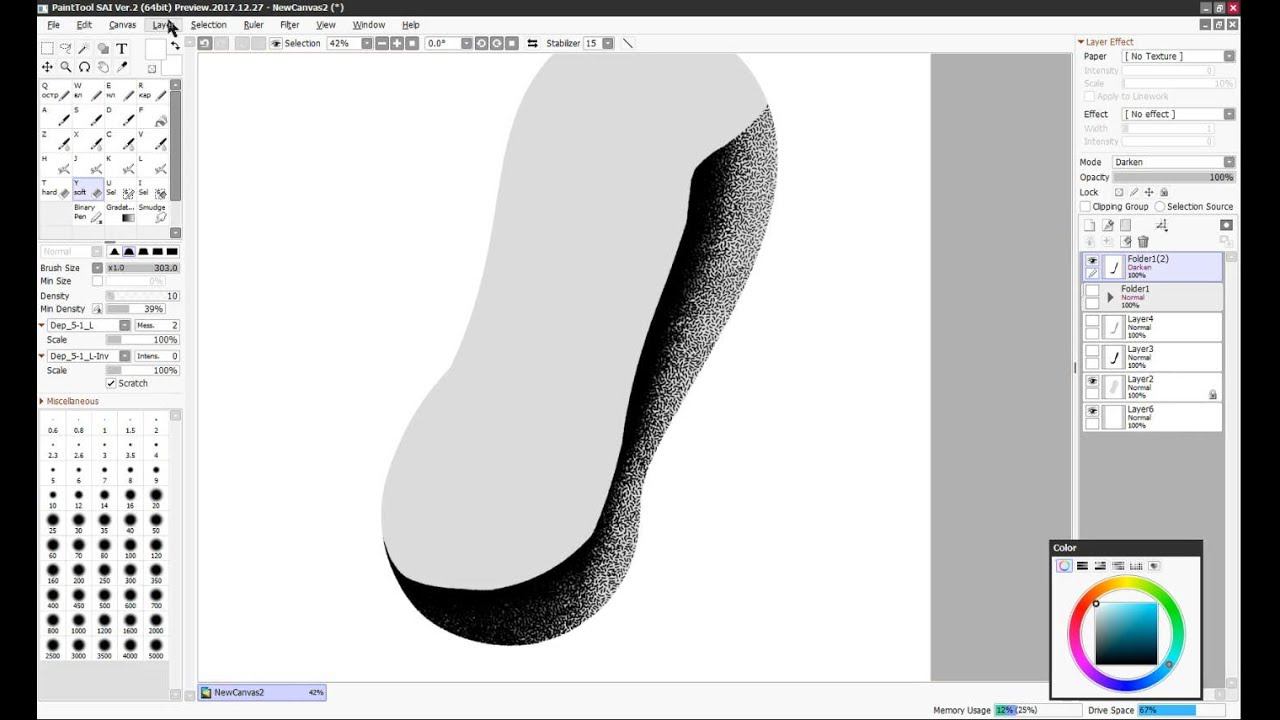Select the Rotate view tool
Viewport: 1280px width, 720px height.
[x=84, y=67]
